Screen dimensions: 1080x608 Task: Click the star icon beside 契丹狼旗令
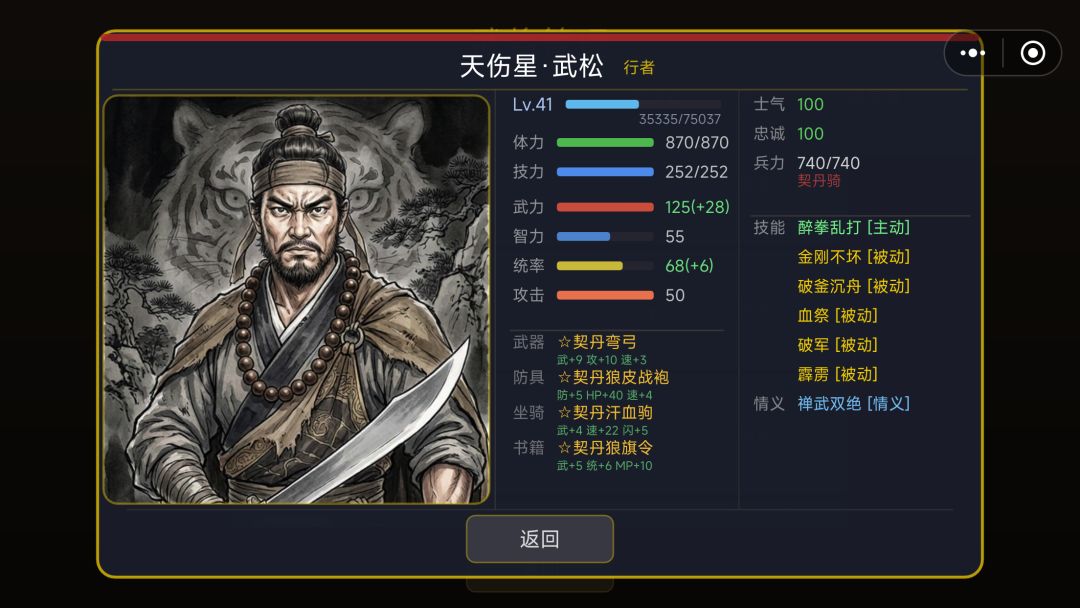tap(564, 448)
